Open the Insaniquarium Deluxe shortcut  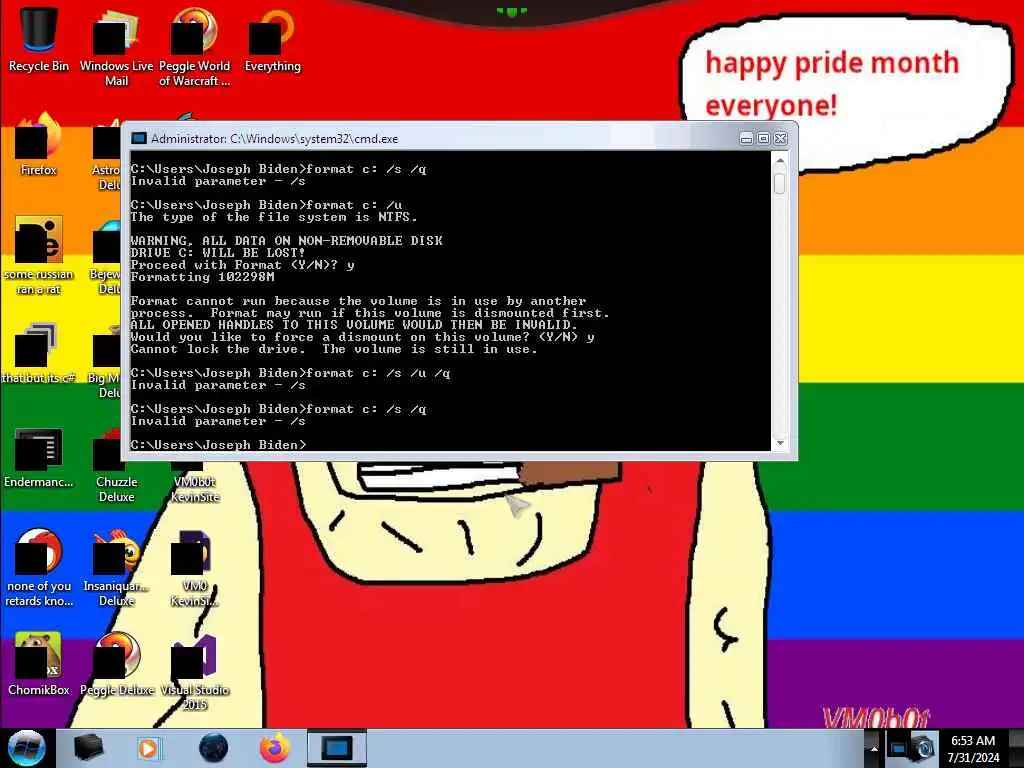(x=116, y=567)
